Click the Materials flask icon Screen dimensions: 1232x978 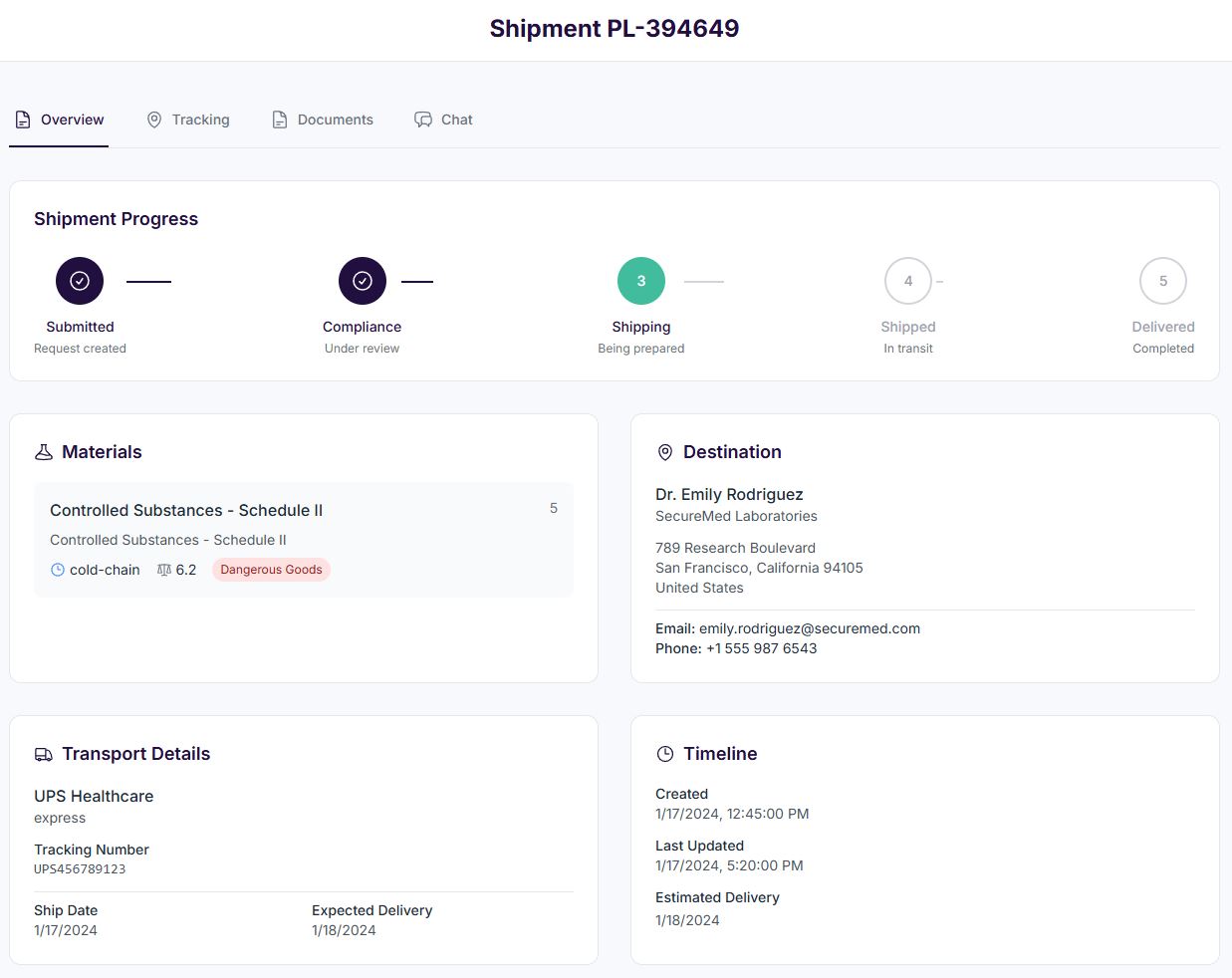(44, 452)
